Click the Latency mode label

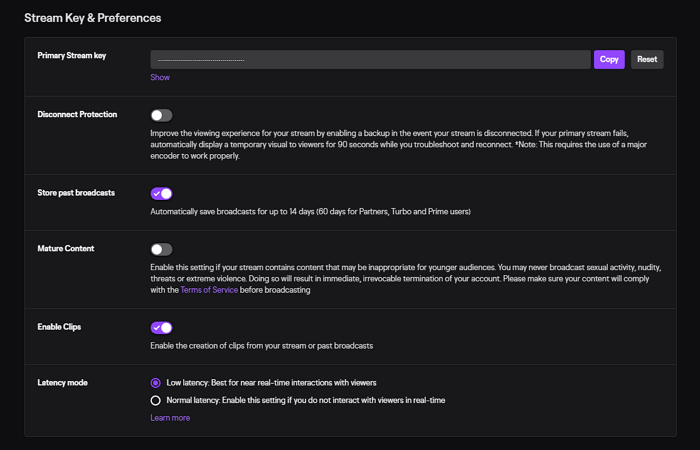tap(64, 382)
